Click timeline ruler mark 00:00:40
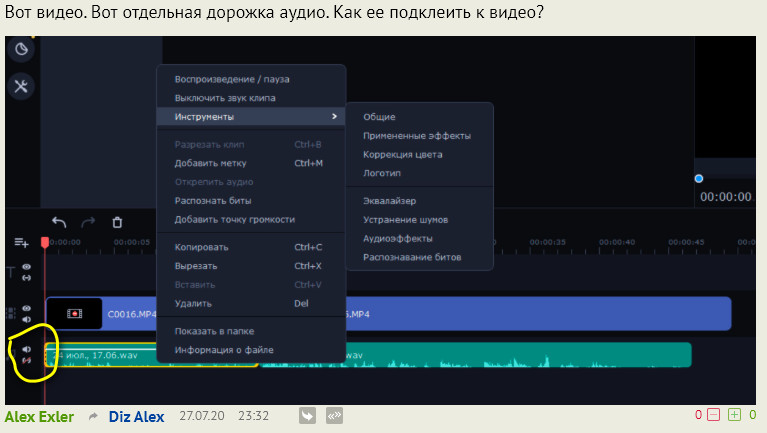Viewport: 767px width, 433px height. coord(617,242)
